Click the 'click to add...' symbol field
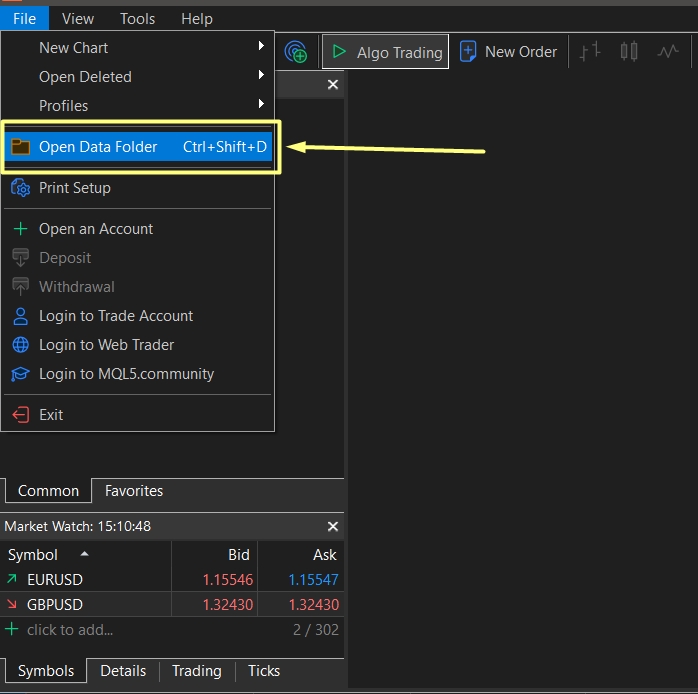This screenshot has height=694, width=698. coord(70,630)
